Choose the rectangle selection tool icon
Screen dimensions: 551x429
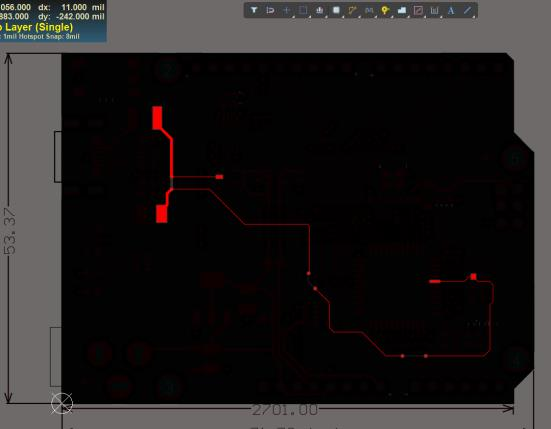(303, 10)
